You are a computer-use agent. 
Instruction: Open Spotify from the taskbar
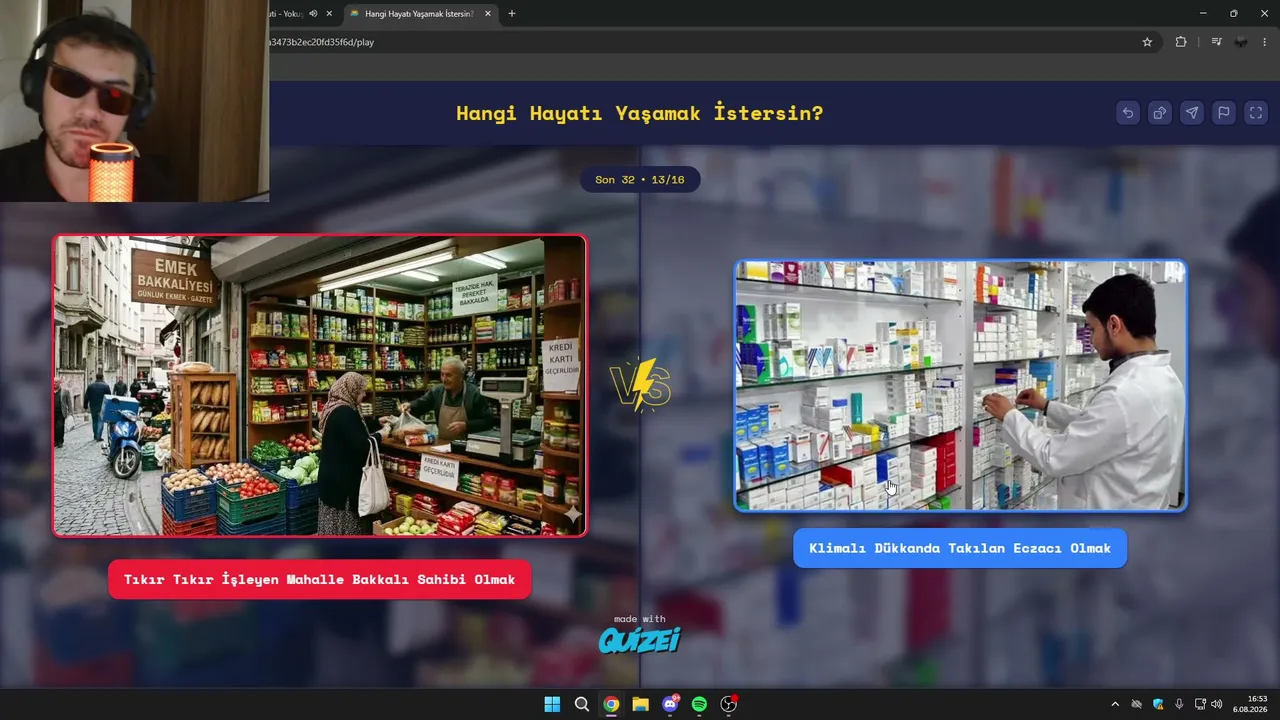(699, 704)
